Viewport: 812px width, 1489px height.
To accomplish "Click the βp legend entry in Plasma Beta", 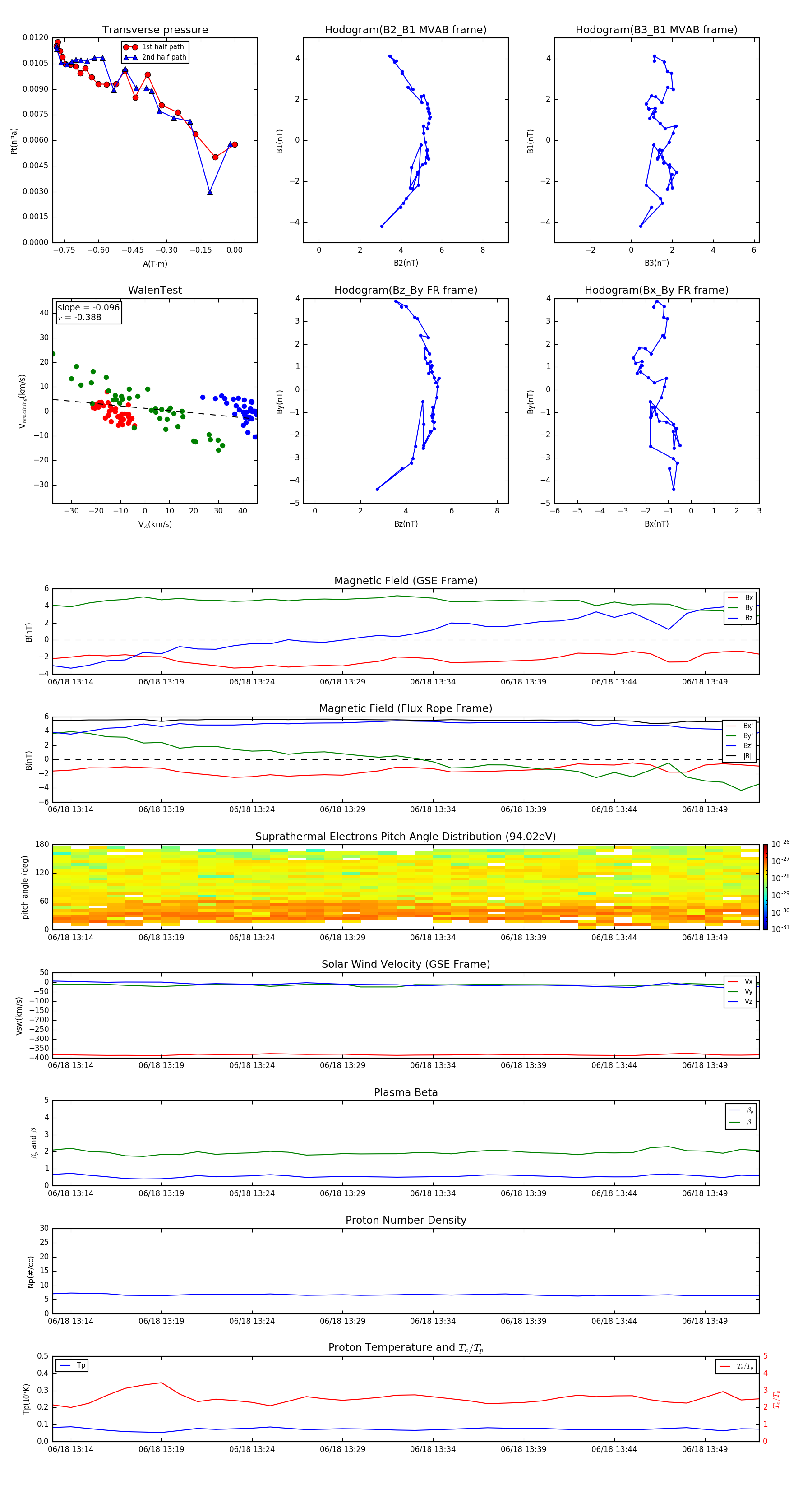I will point(741,1110).
